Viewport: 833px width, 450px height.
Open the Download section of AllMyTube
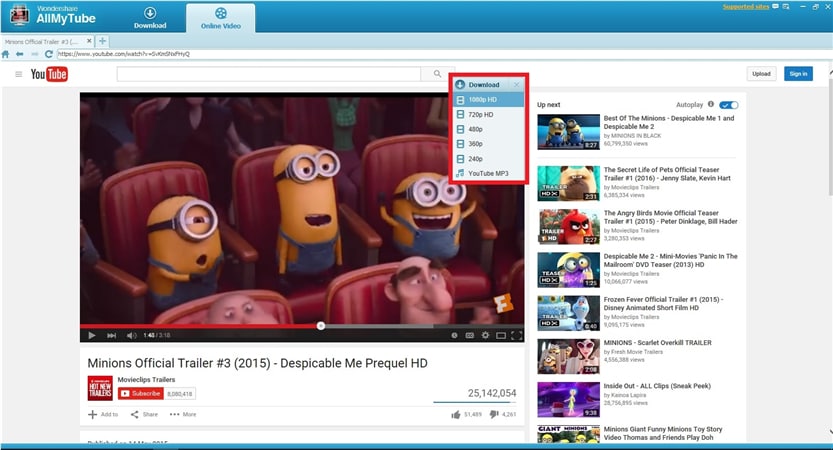150,18
